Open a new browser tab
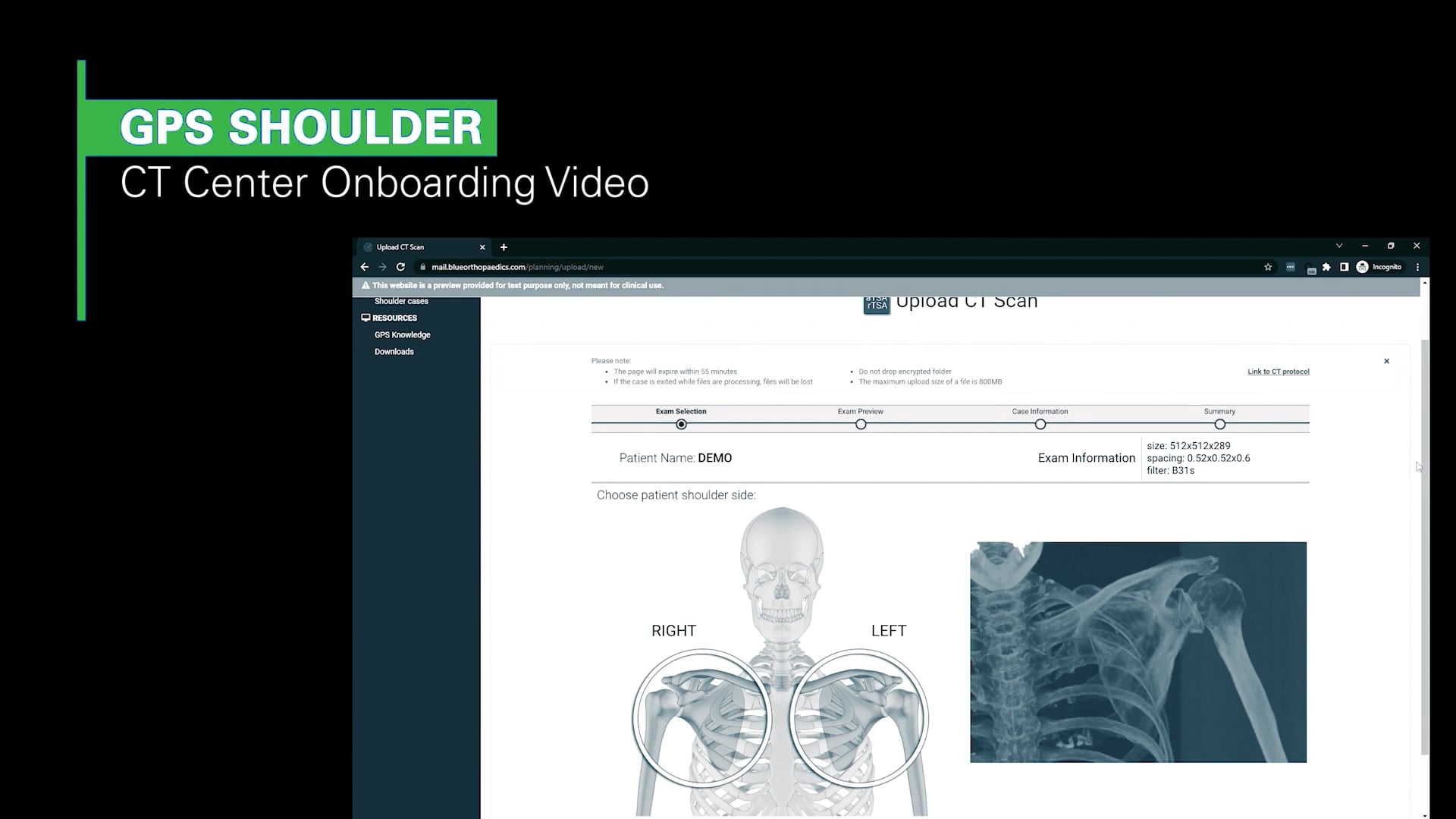Image resolution: width=1456 pixels, height=819 pixels. 504,247
